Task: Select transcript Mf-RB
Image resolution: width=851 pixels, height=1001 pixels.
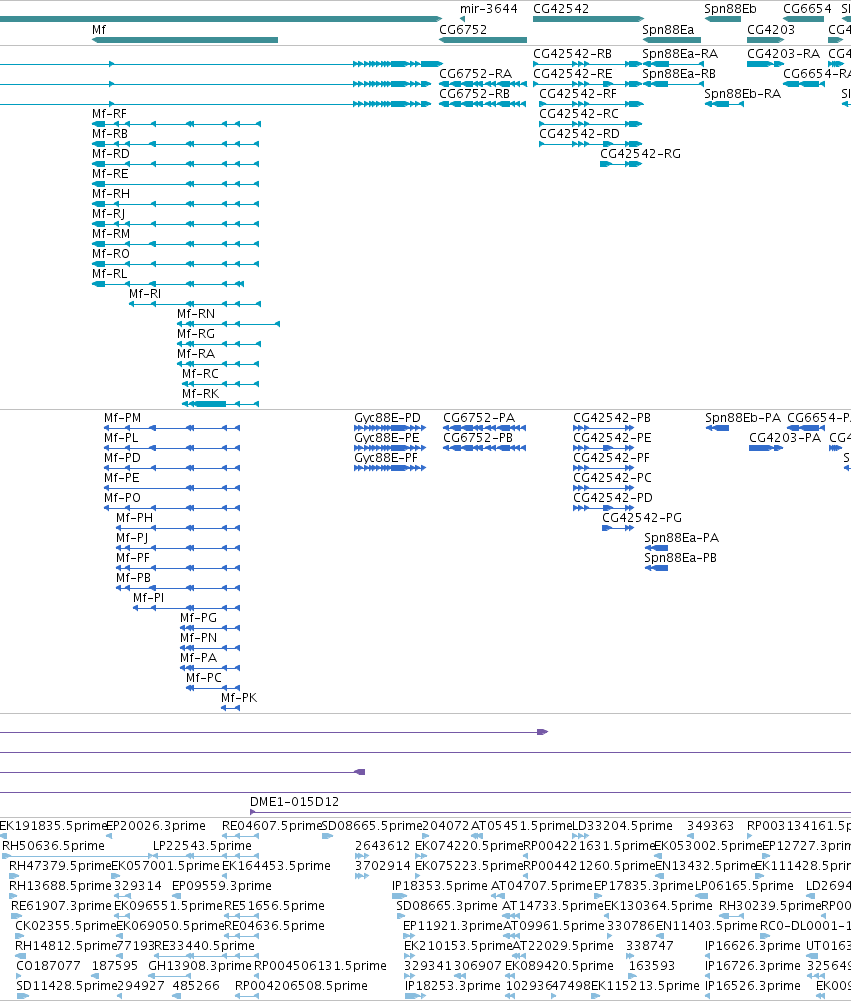Action: pyautogui.click(x=176, y=144)
